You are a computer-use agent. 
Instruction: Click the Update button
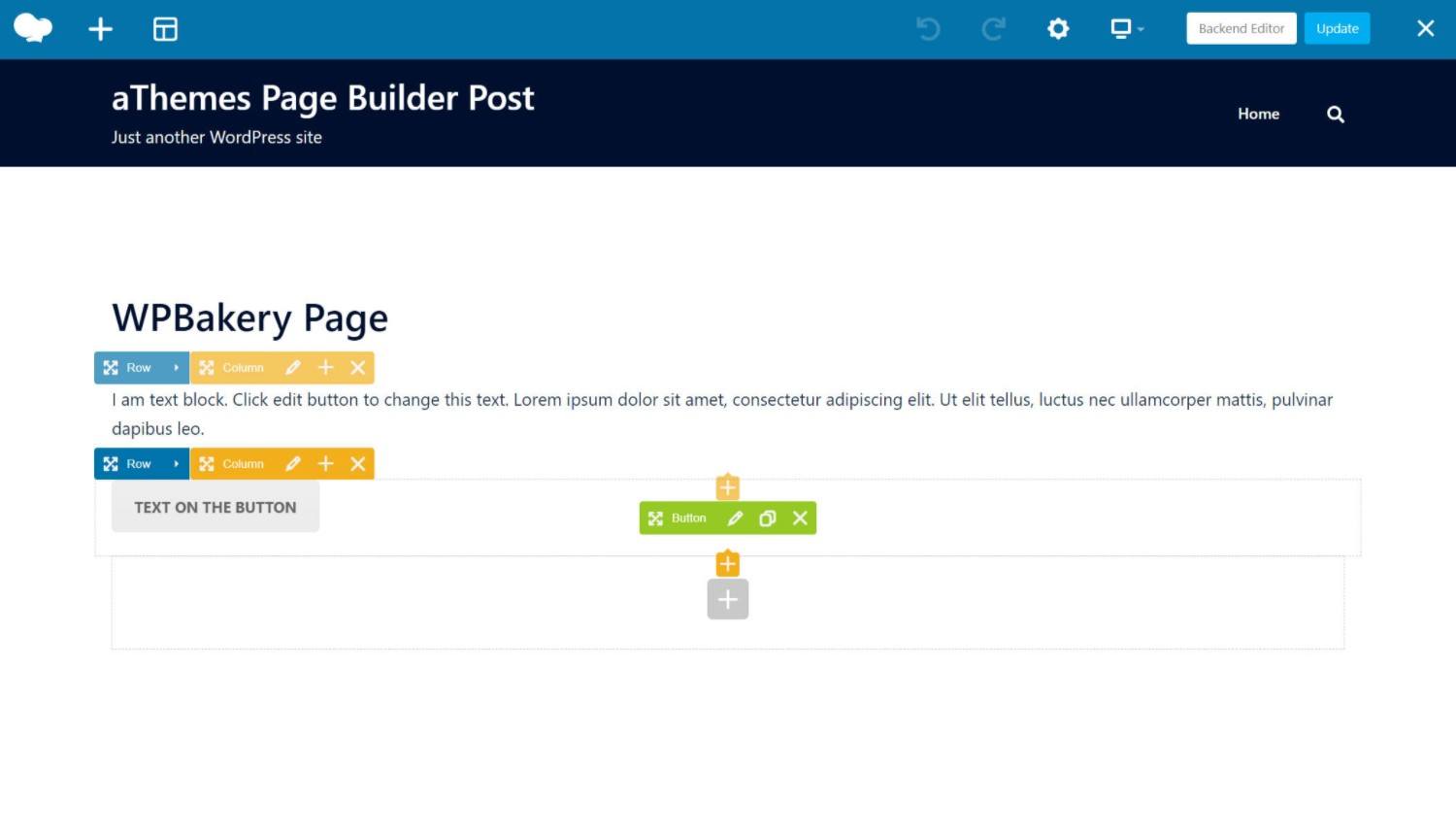point(1337,28)
